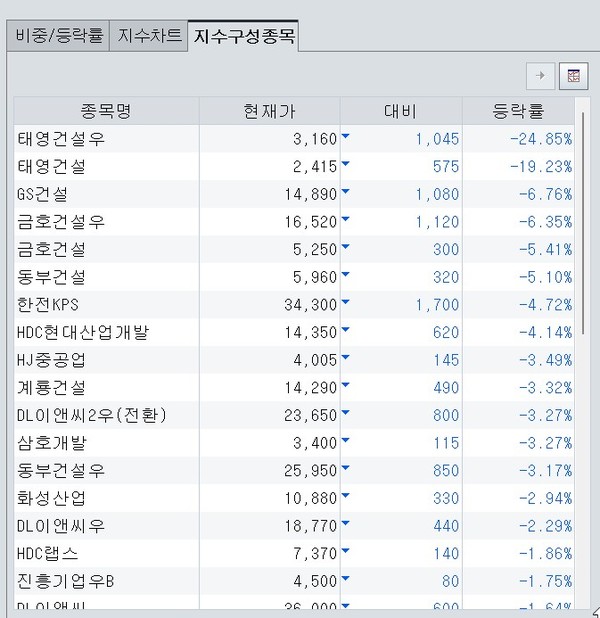600x618 pixels.
Task: Sort by the 현재가 column header
Action: (269, 110)
